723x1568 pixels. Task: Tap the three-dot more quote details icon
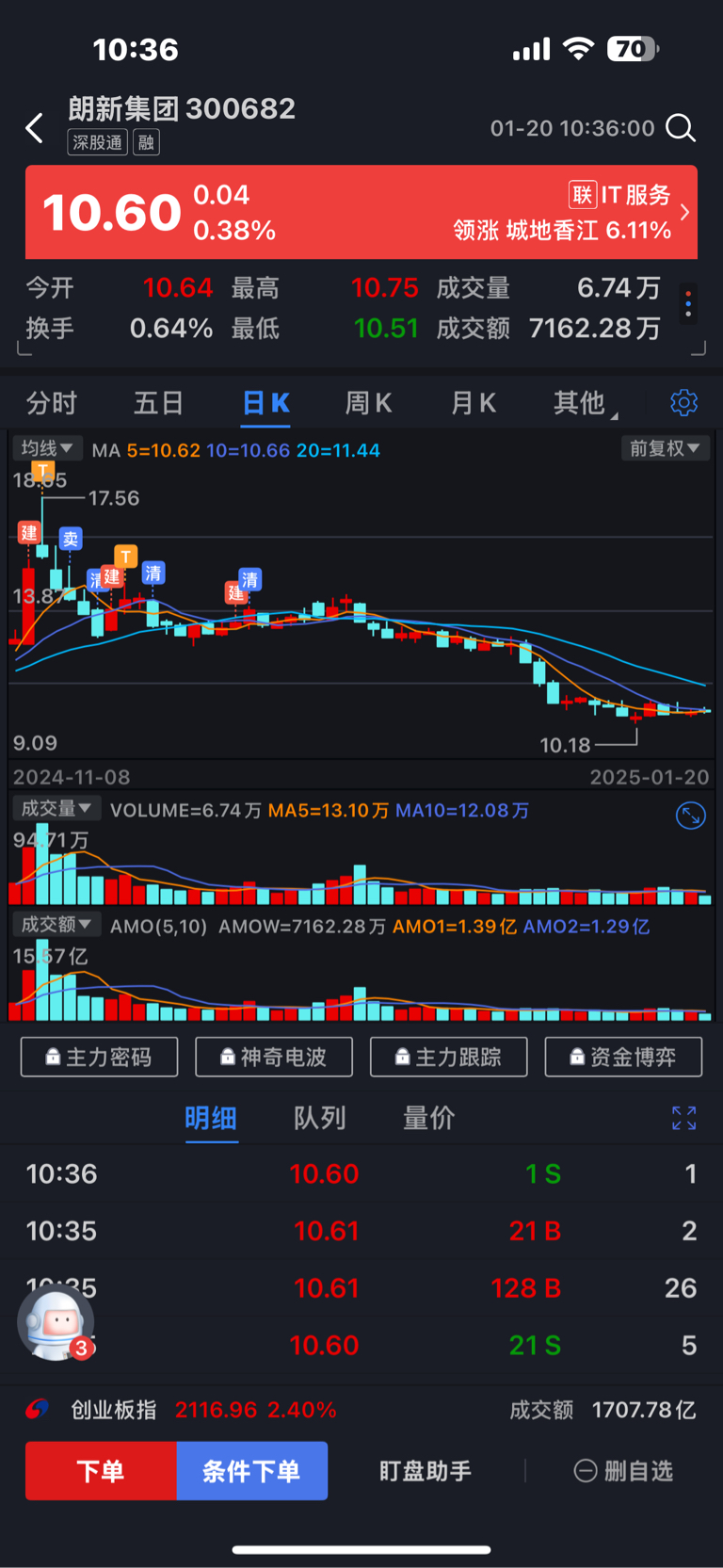[688, 304]
